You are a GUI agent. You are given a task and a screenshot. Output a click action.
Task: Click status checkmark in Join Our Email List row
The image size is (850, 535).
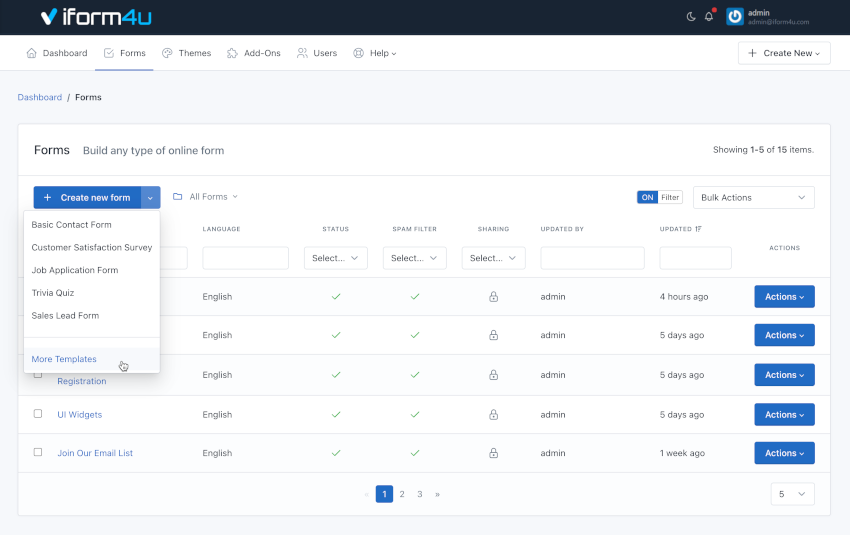tap(336, 453)
